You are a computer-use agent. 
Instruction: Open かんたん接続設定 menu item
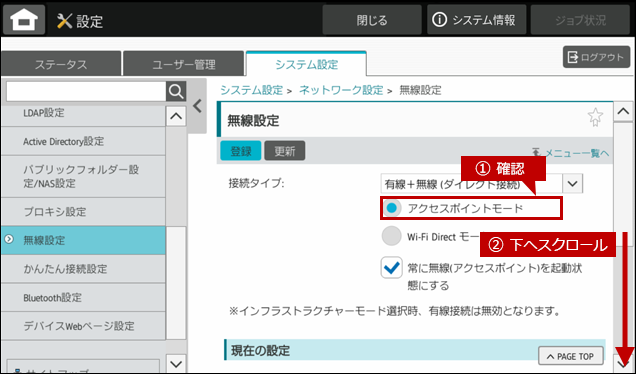pos(83,269)
